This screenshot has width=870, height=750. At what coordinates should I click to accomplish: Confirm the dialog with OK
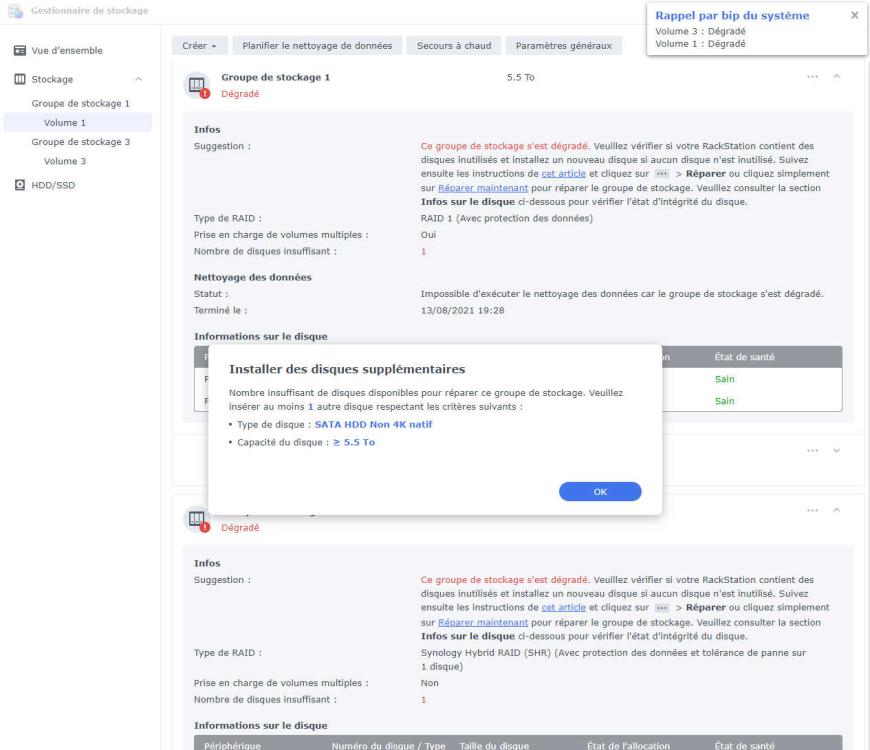pyautogui.click(x=600, y=491)
